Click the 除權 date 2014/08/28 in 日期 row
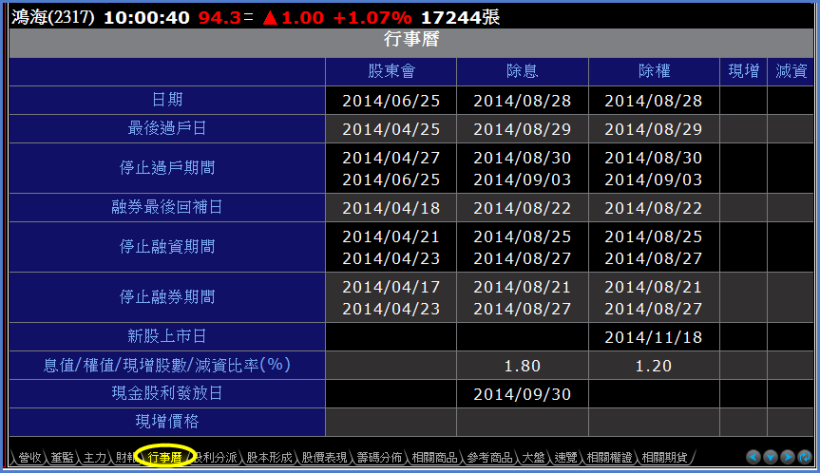820x473 pixels. pyautogui.click(x=654, y=101)
